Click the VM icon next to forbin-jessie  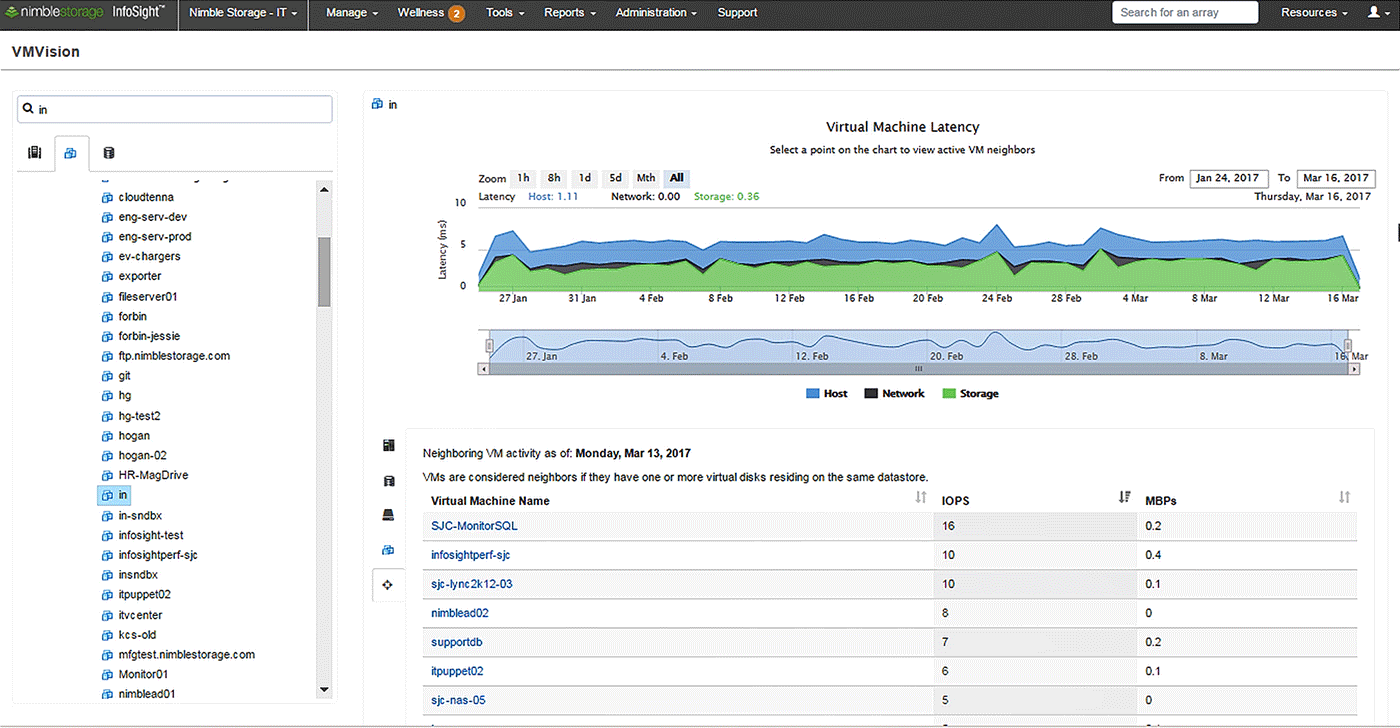point(108,337)
